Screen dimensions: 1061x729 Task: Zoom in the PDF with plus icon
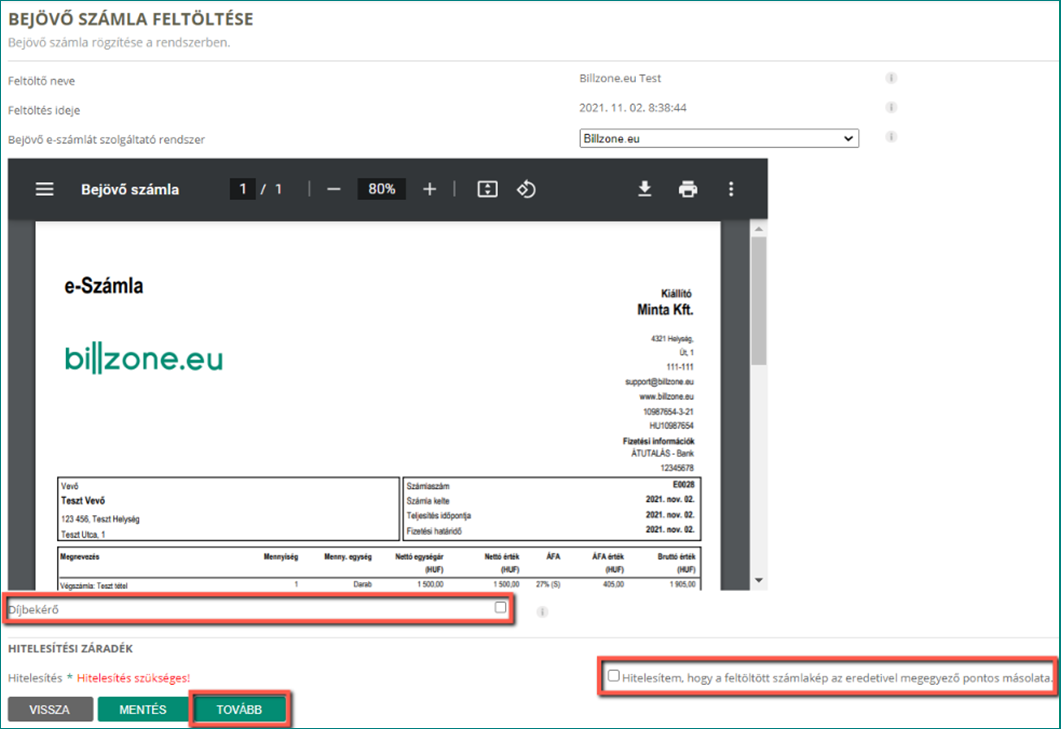tap(430, 190)
